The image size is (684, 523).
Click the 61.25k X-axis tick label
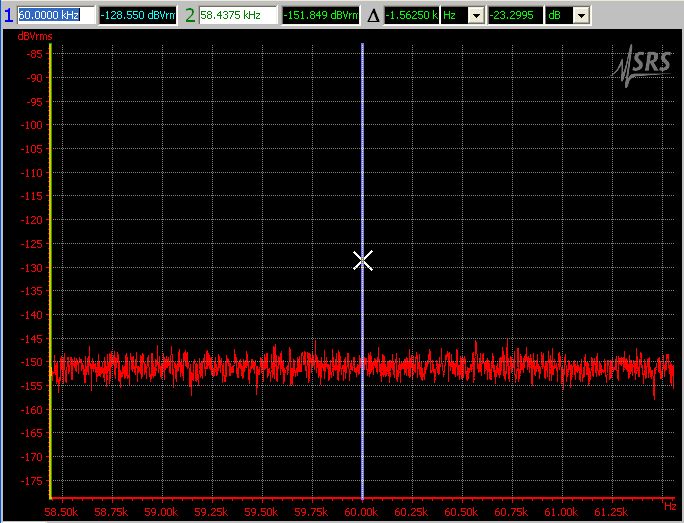[x=613, y=512]
